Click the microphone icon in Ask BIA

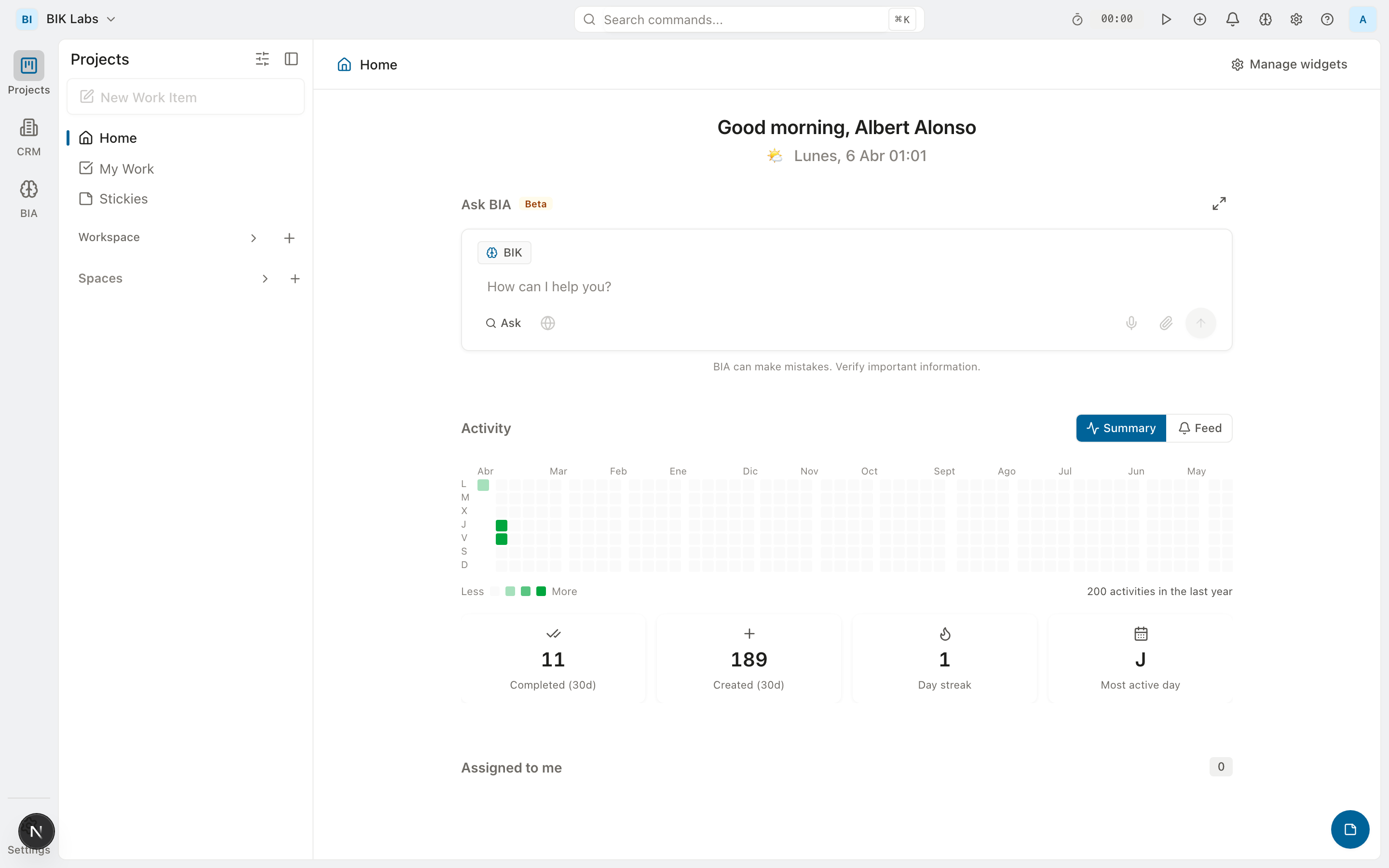pos(1131,323)
